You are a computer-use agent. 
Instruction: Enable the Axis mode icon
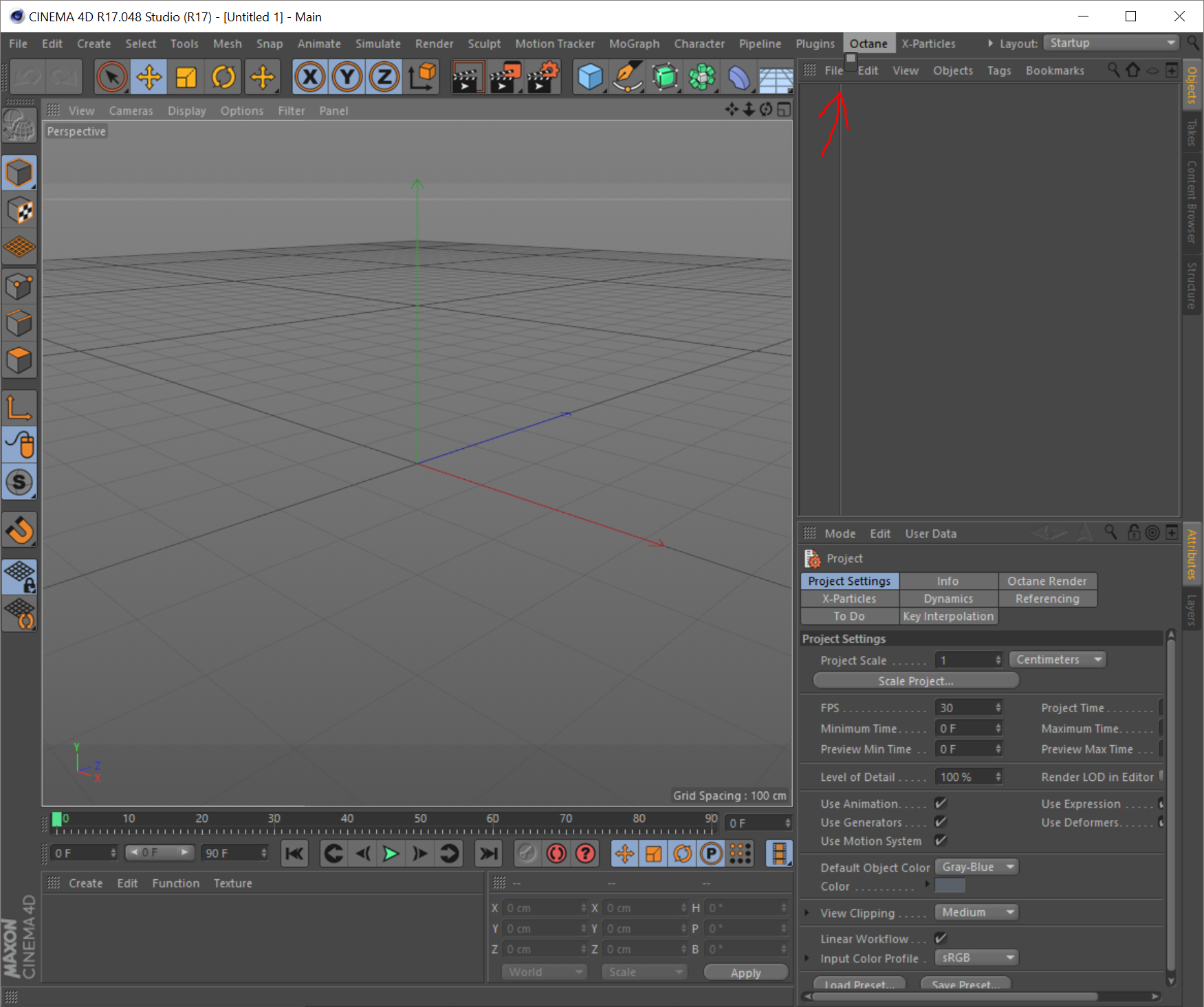coord(19,407)
